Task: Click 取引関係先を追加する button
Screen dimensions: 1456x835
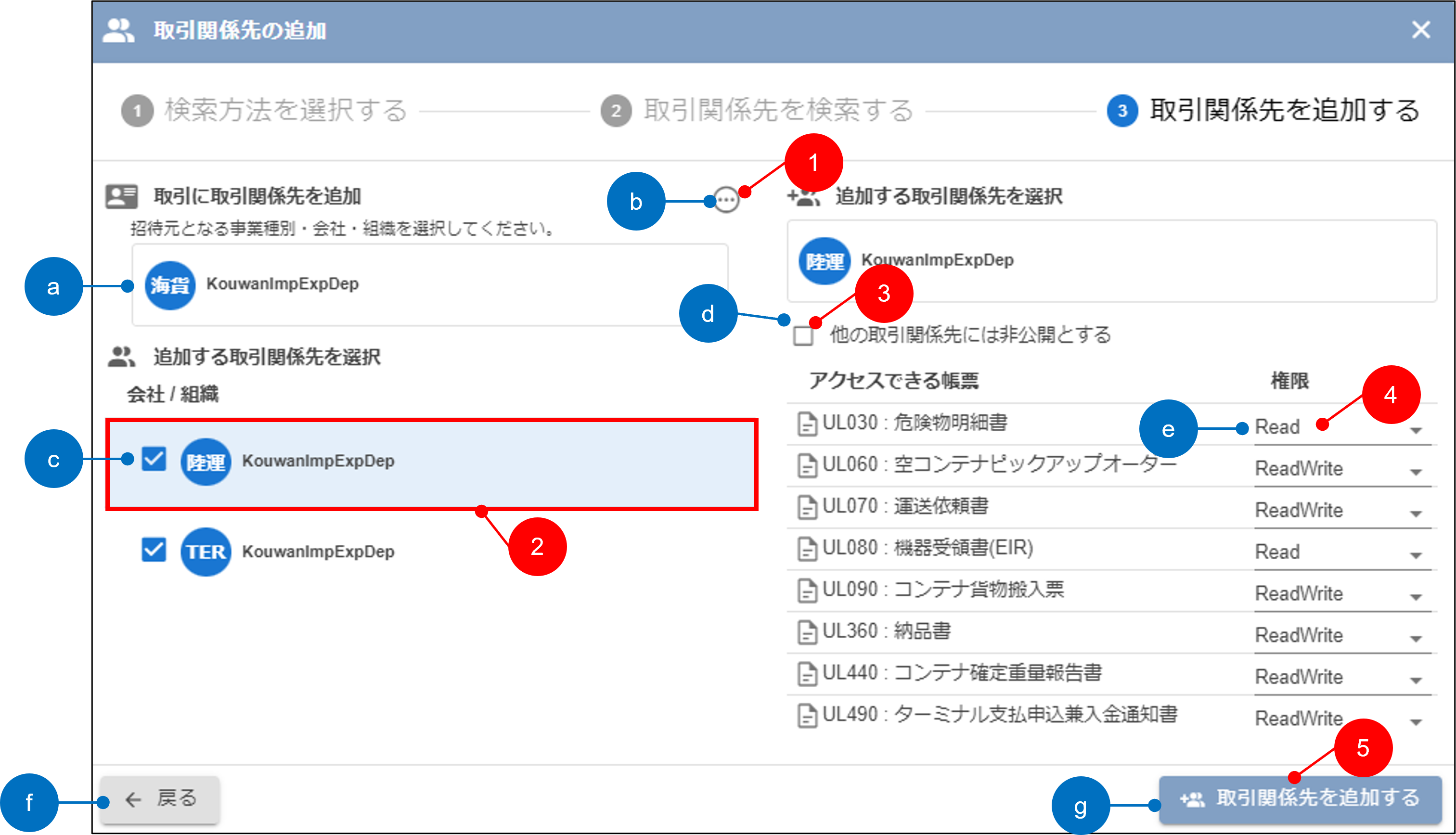Action: 1300,799
